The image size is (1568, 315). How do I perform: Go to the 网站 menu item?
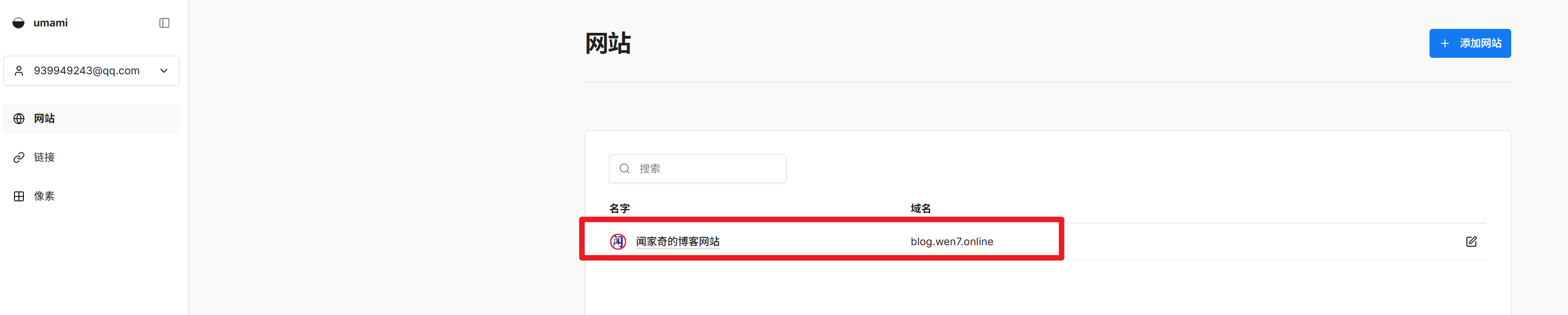click(x=44, y=119)
